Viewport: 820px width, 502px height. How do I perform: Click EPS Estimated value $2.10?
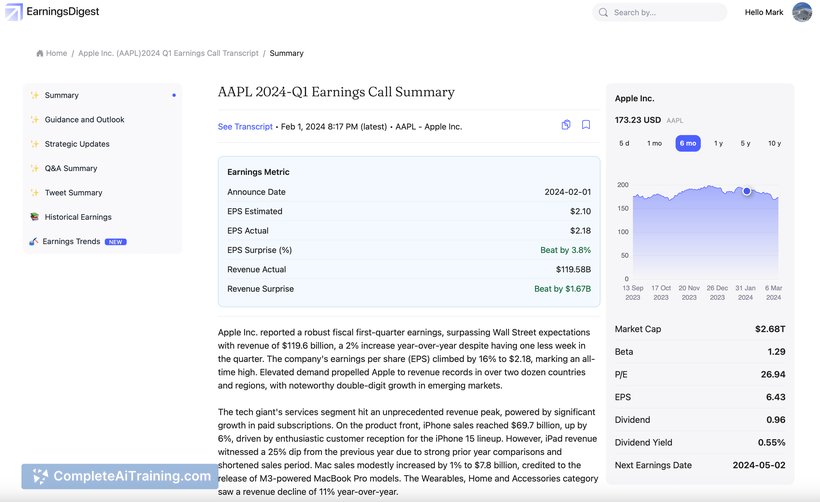tap(580, 211)
